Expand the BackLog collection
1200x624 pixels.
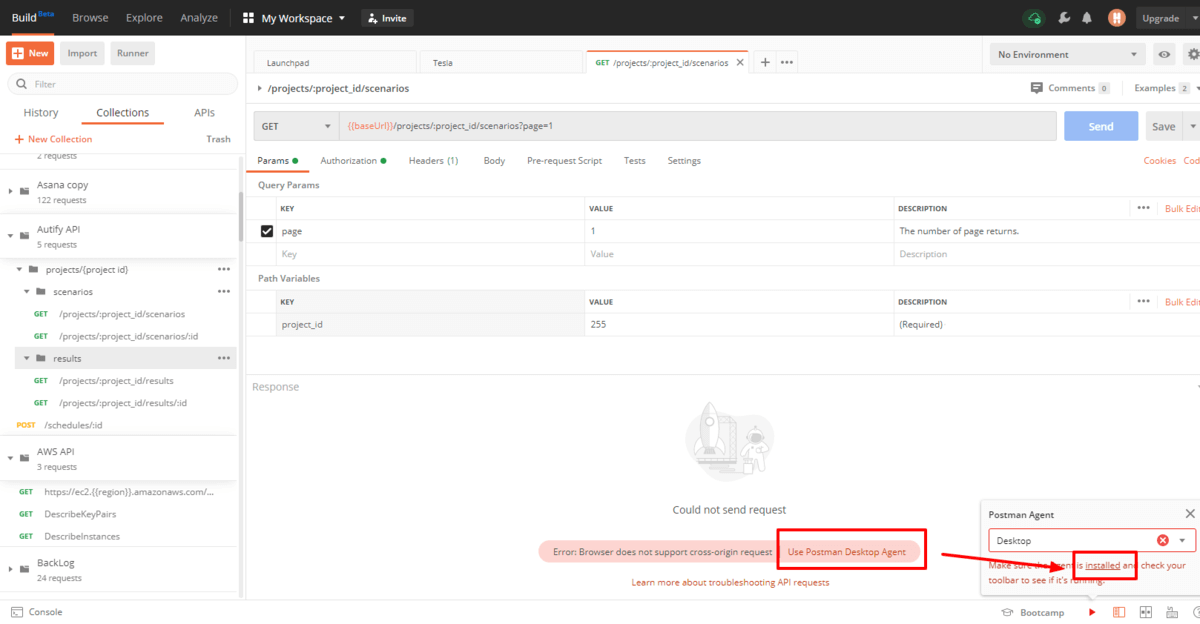pyautogui.click(x=11, y=569)
